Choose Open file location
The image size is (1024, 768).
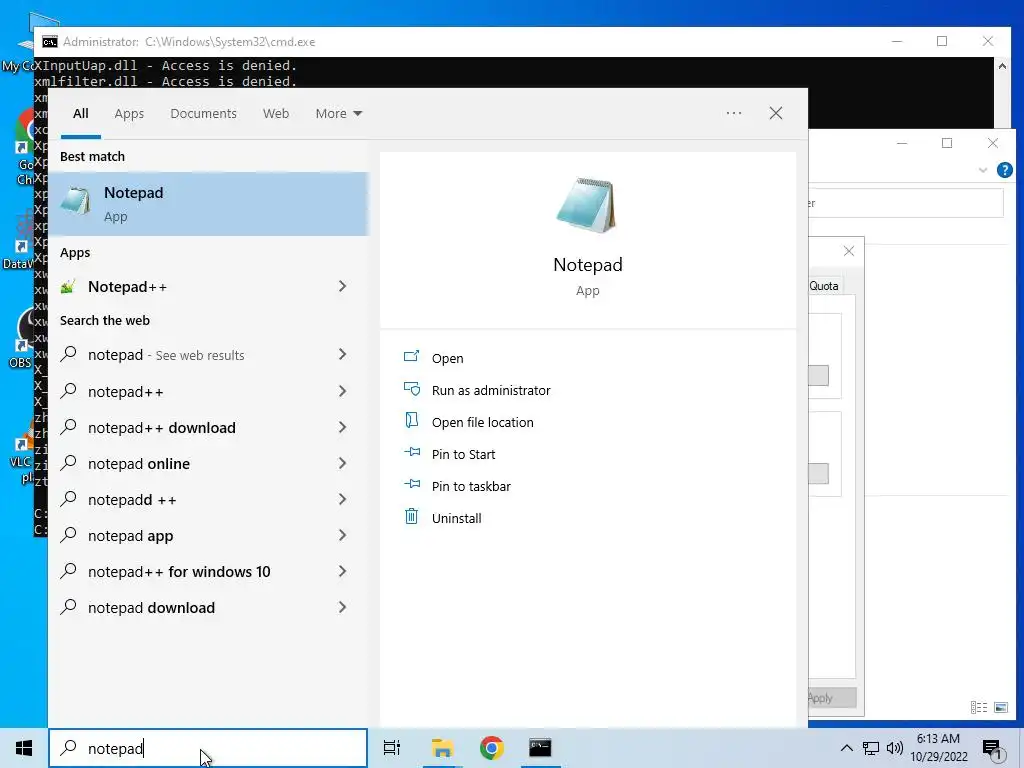(482, 422)
